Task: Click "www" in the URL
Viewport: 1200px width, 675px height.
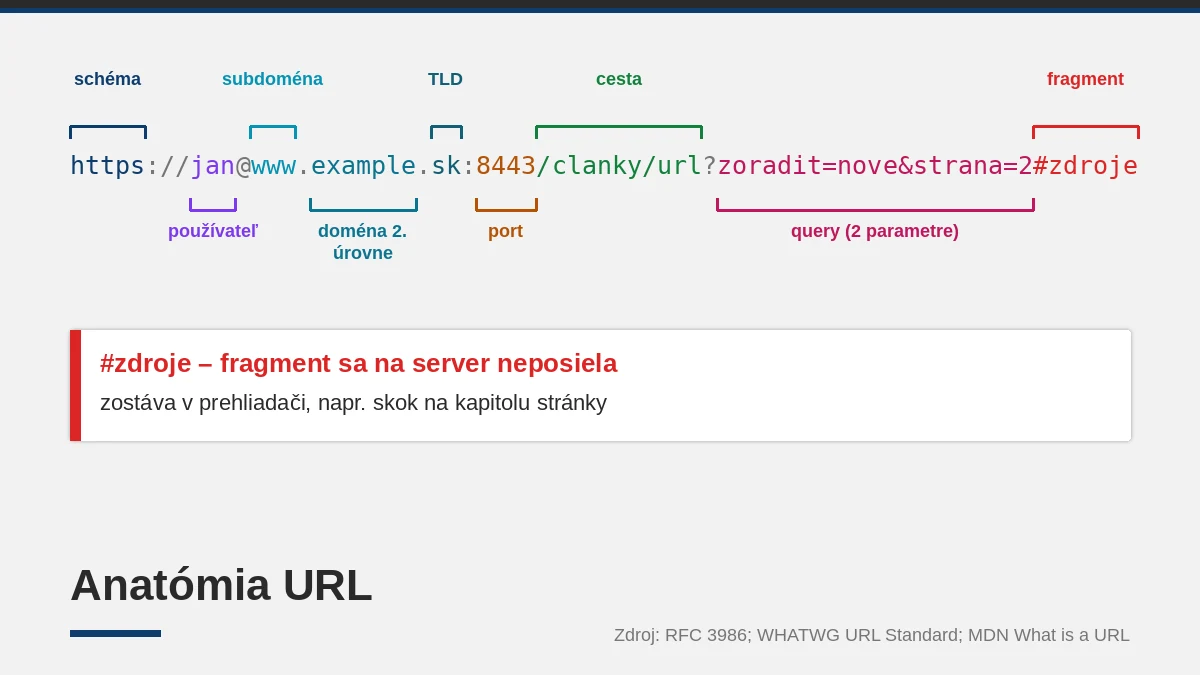Action: click(273, 166)
